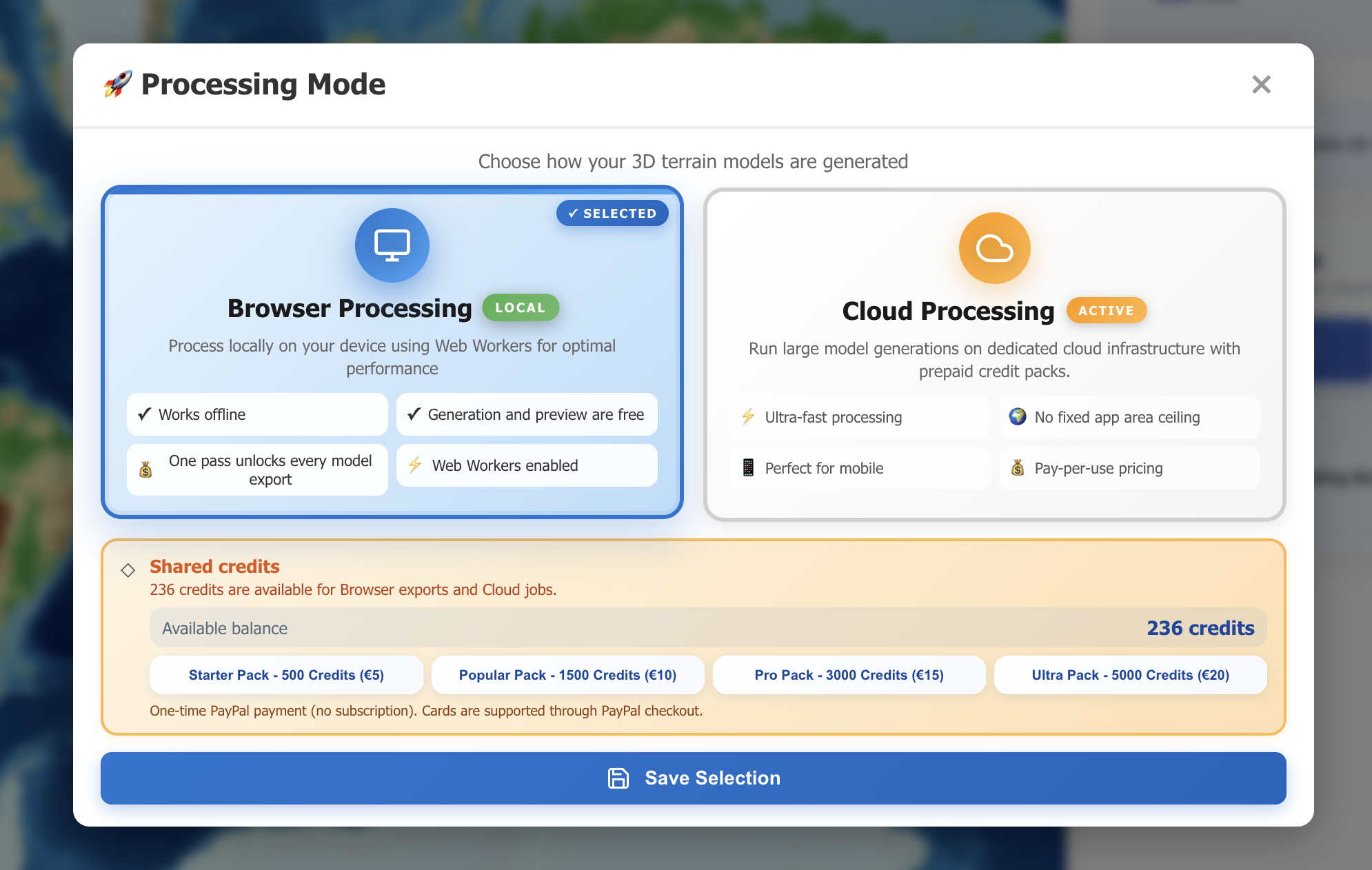The height and width of the screenshot is (870, 1372).
Task: Click the orange ACTIVE badge
Action: [x=1106, y=310]
